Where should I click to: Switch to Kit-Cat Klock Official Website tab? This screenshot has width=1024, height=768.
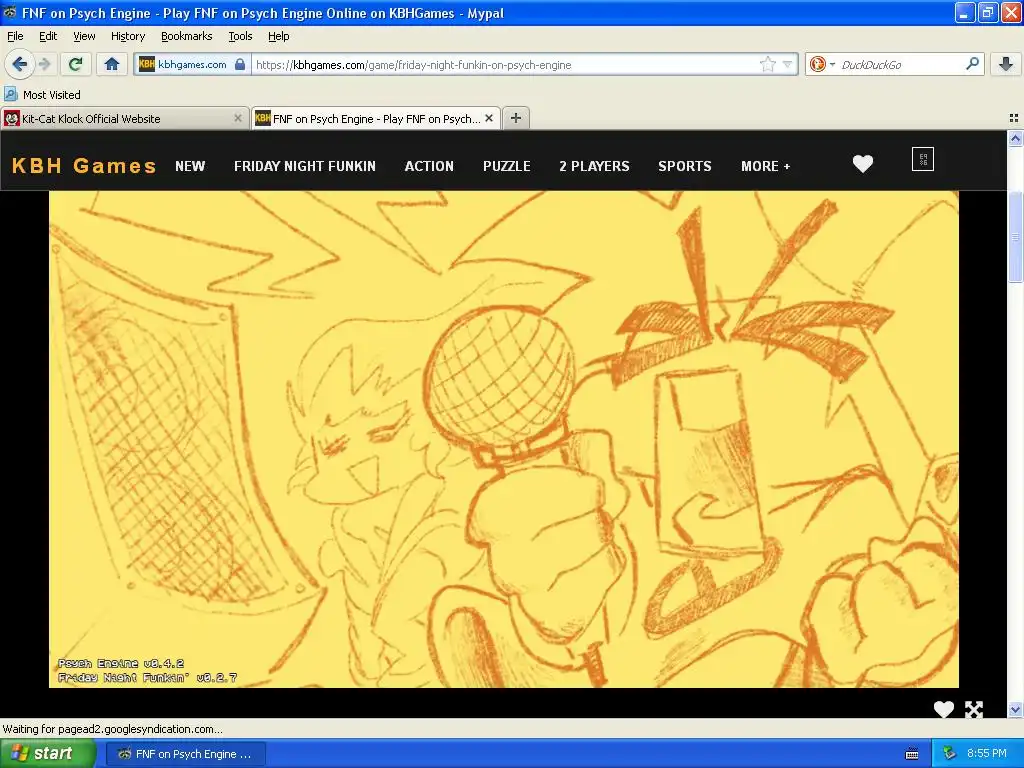coord(124,118)
